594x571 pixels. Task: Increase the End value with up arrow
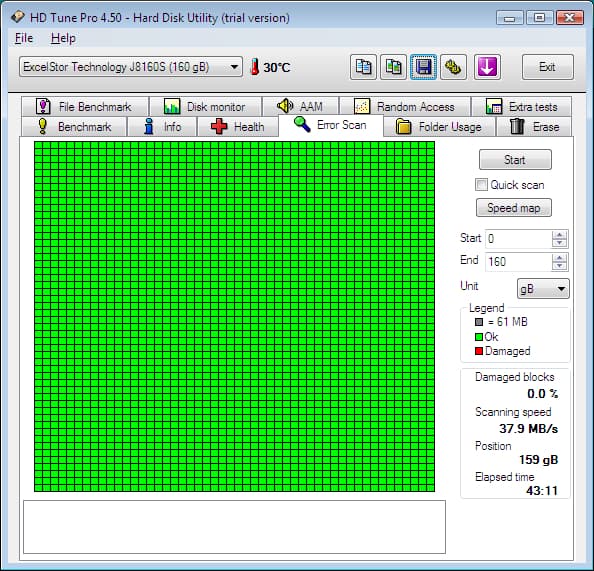[560, 257]
